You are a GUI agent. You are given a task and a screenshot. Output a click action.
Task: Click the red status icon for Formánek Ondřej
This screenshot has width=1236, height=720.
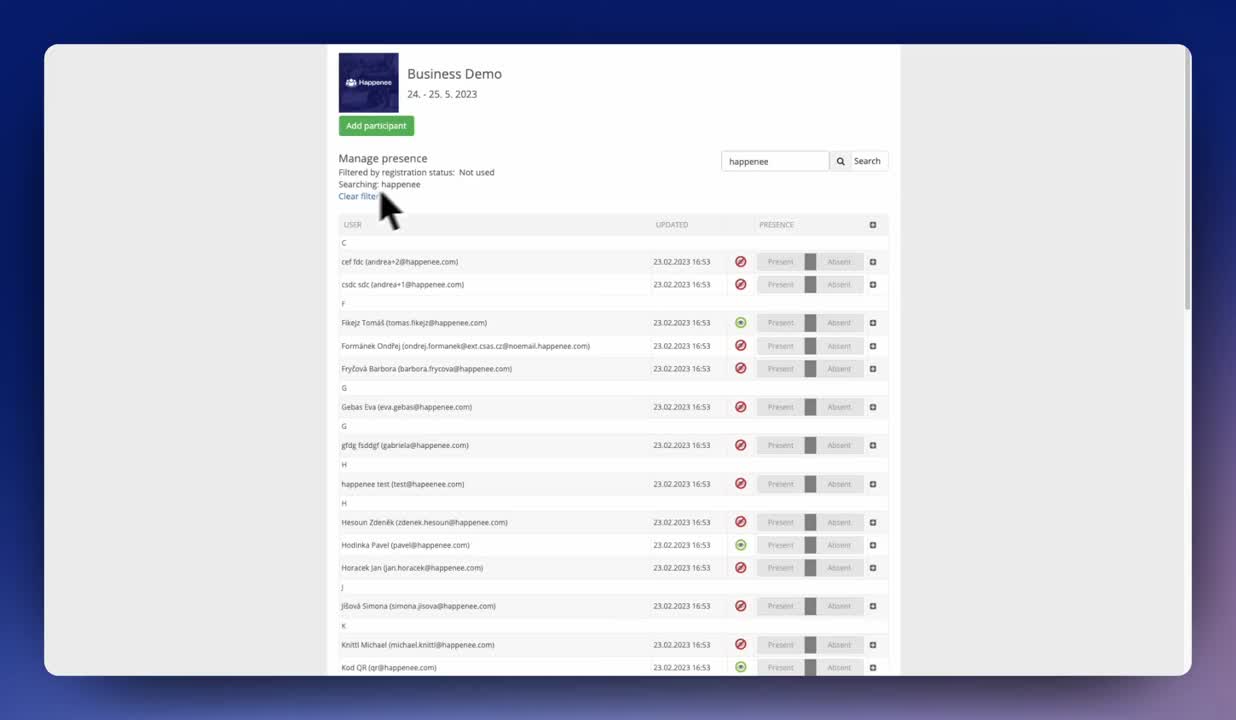click(741, 346)
